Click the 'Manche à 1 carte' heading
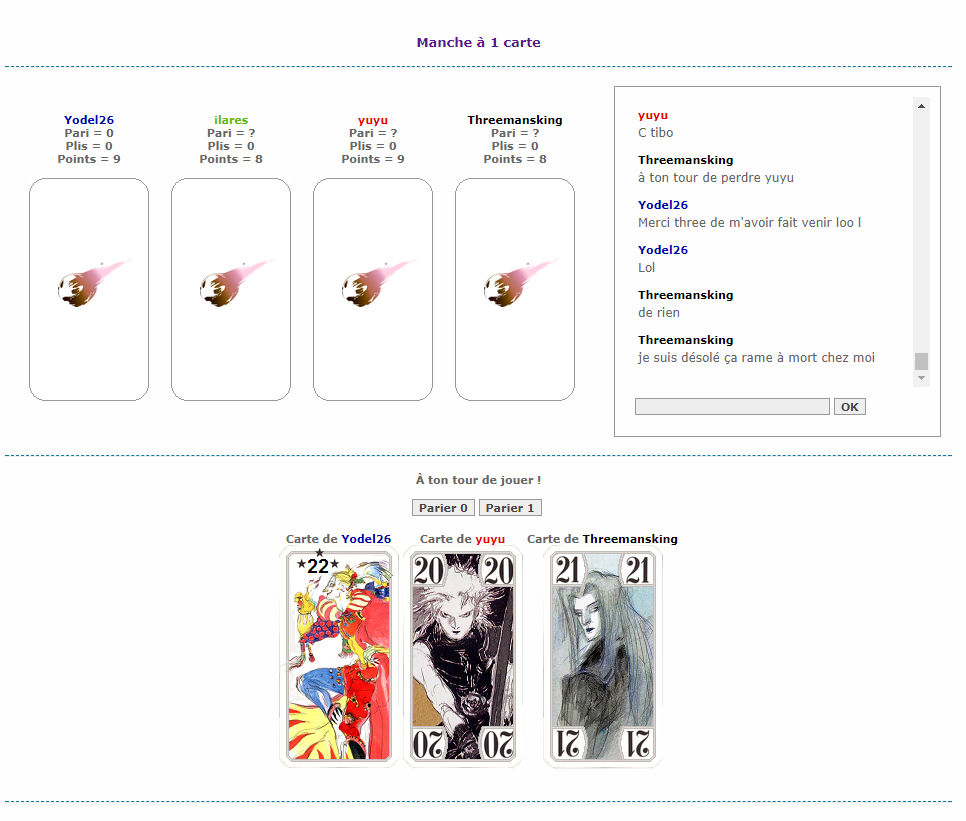 click(x=479, y=42)
